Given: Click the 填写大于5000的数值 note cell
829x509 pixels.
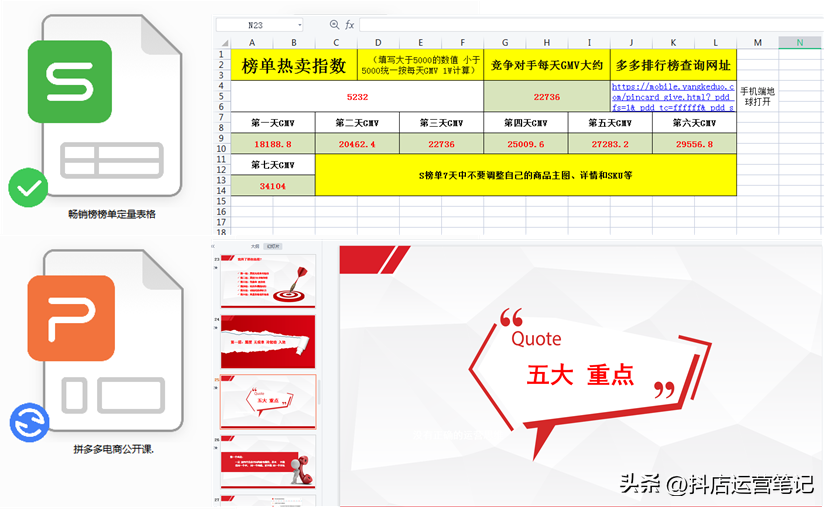Looking at the screenshot, I should pos(420,65).
